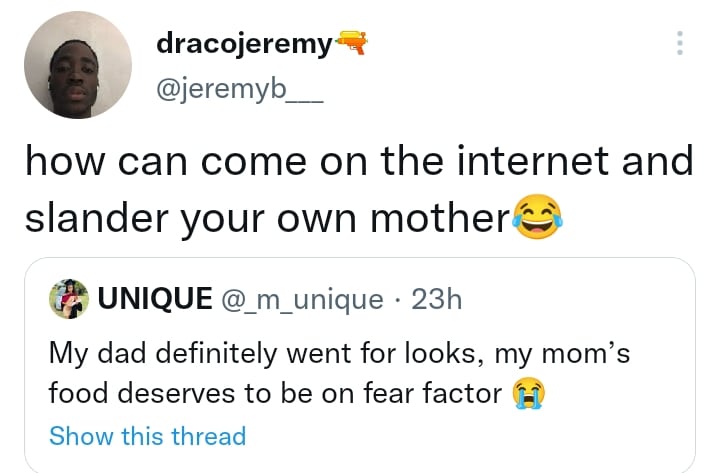Click the "food deserves to be on fear factor" line
Viewport: 720px width, 473px height.
275,394
